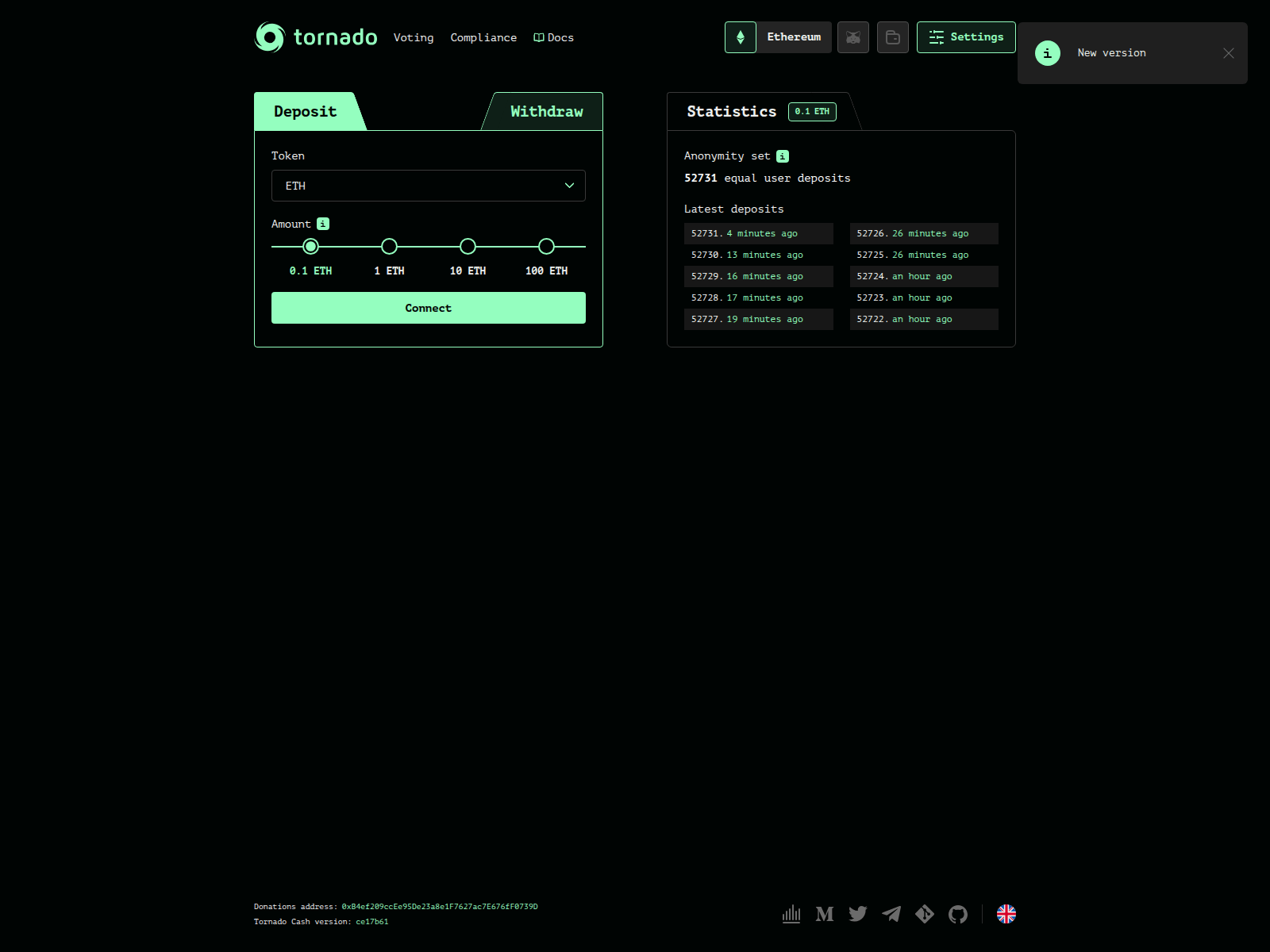Click the Connect button
Viewport: 1270px width, 952px height.
click(428, 308)
